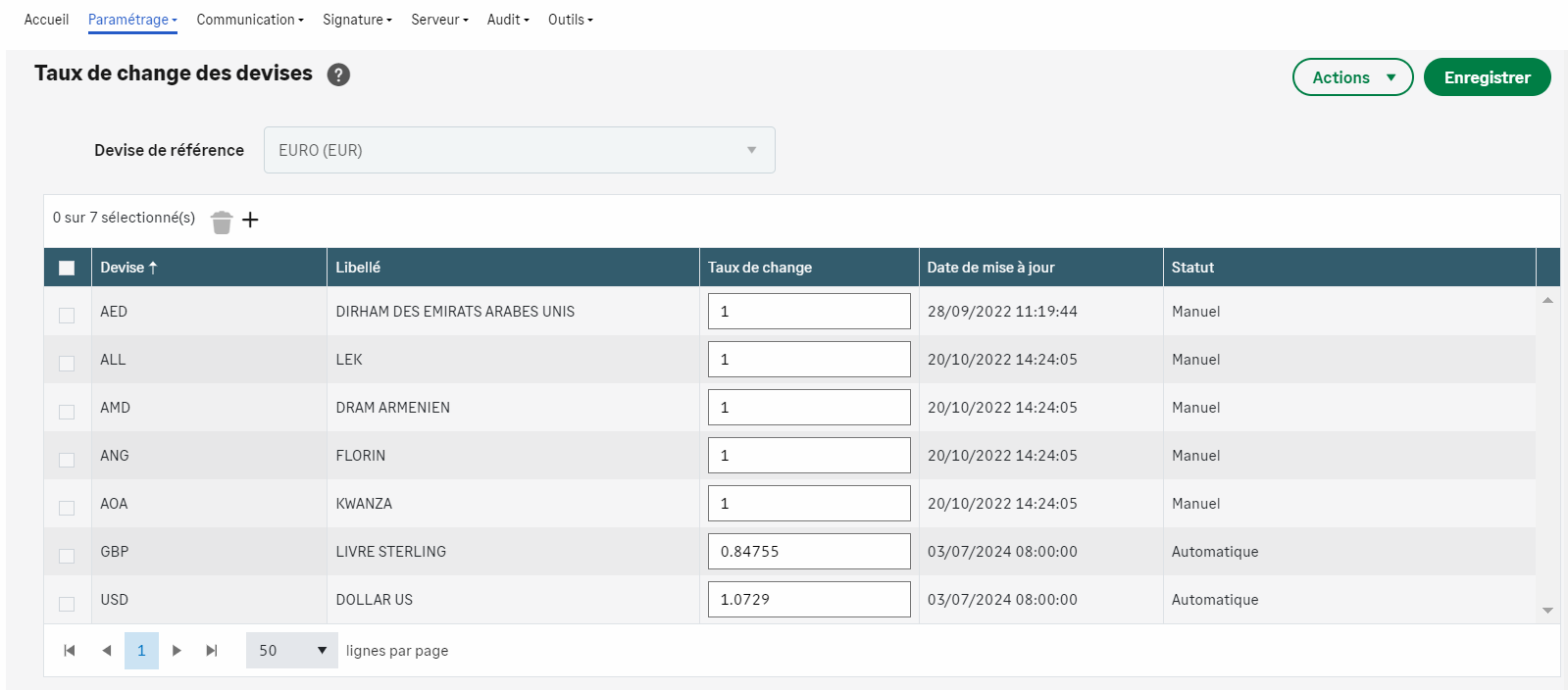Click the help question mark icon
This screenshot has width=1568, height=690.
(x=338, y=74)
